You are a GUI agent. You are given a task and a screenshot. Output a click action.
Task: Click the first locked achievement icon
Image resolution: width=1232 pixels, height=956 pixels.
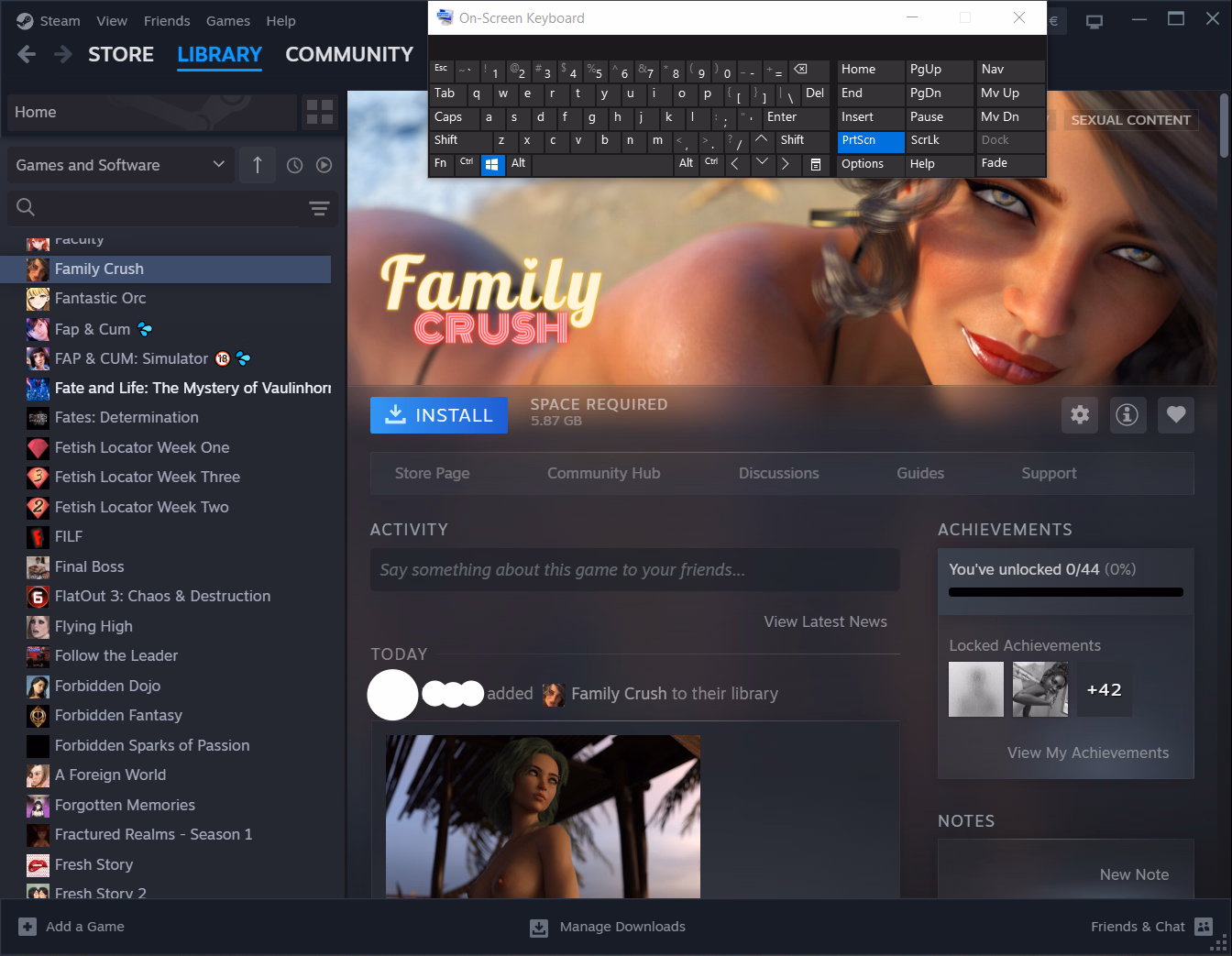tap(976, 689)
